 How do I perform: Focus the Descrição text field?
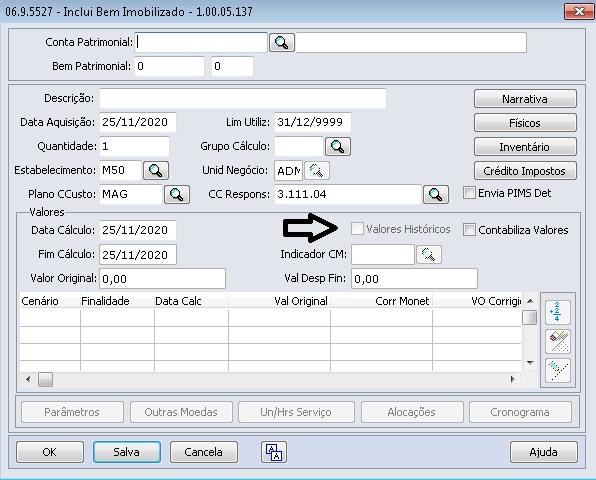243,98
